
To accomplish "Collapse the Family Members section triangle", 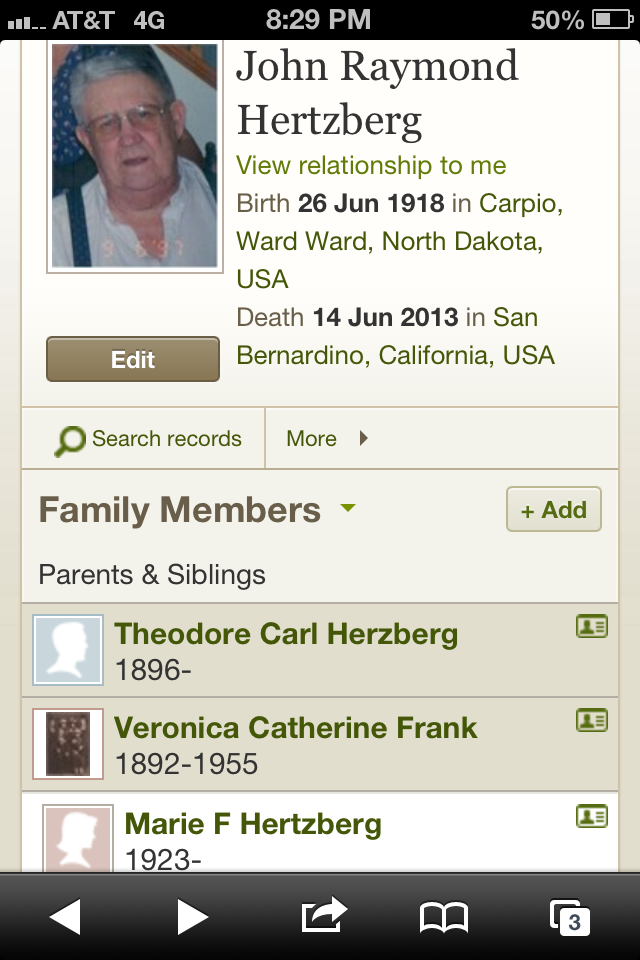I will pos(347,510).
